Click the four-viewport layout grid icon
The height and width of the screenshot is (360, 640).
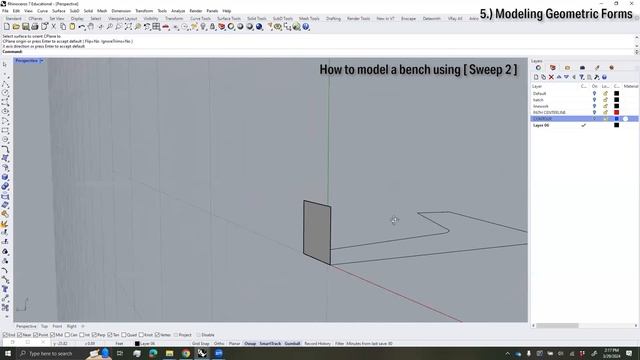156,27
